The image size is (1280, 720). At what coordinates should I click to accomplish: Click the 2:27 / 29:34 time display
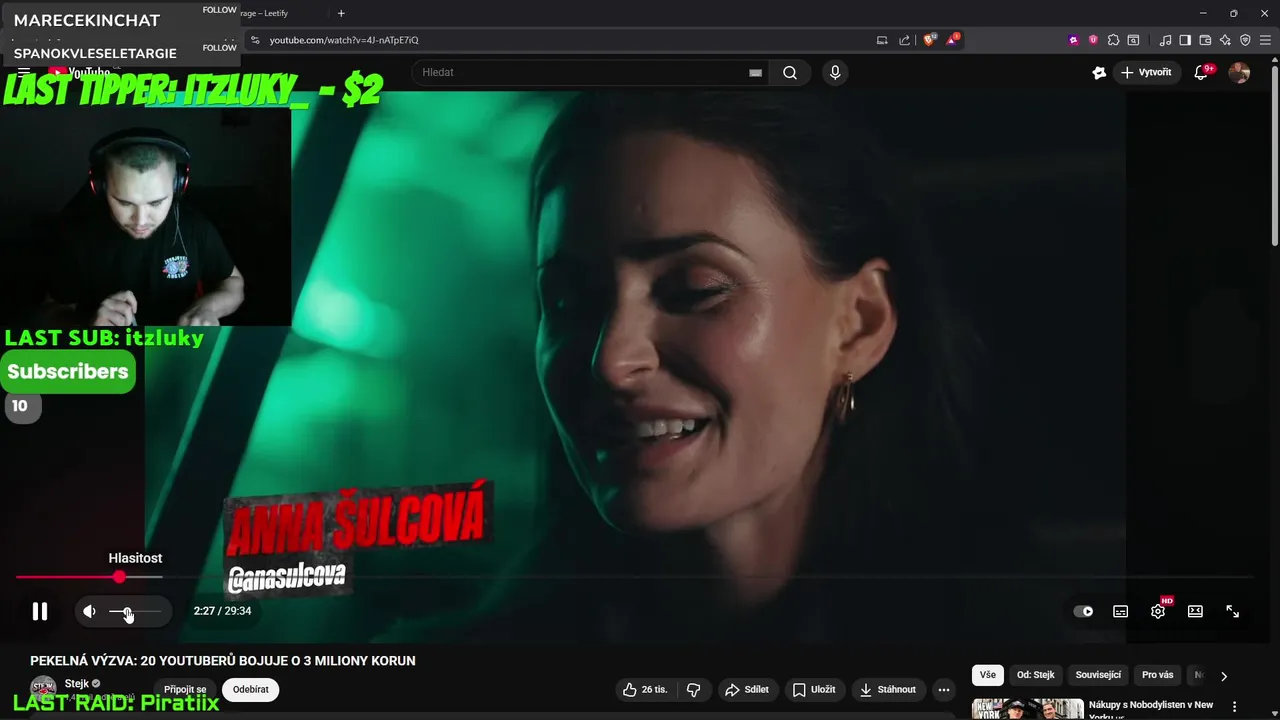point(222,611)
